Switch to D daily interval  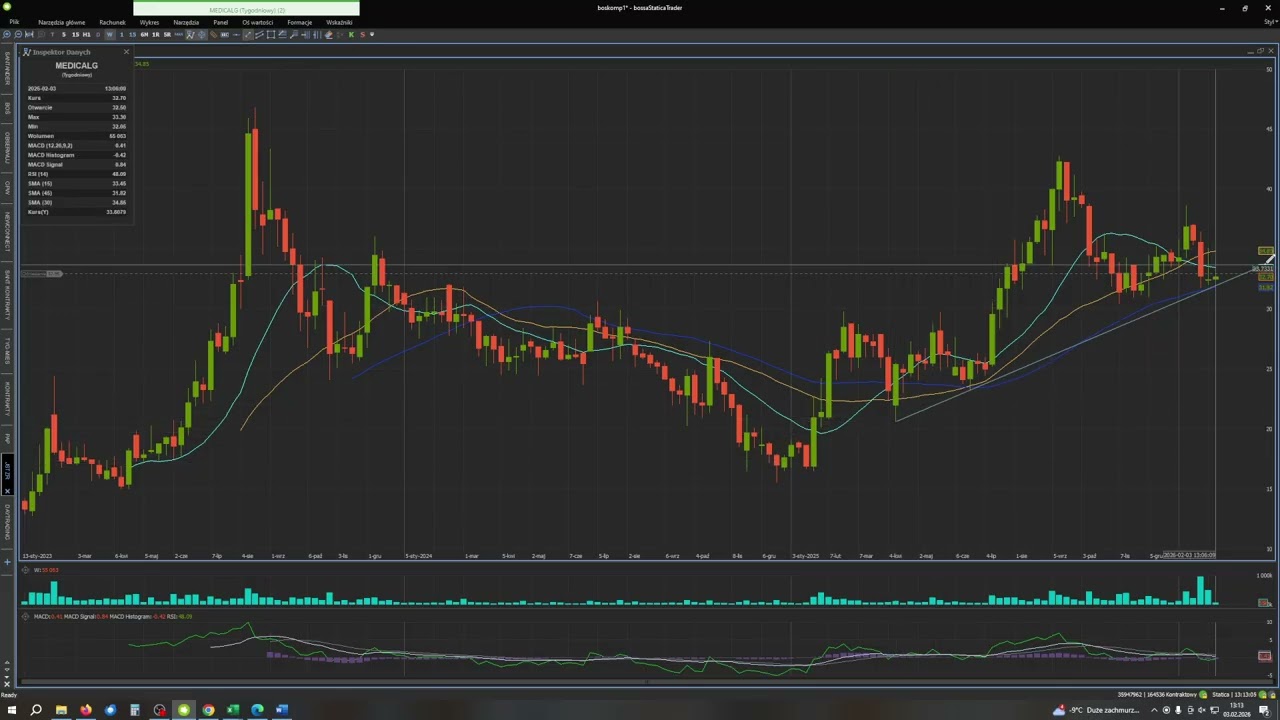[x=98, y=34]
